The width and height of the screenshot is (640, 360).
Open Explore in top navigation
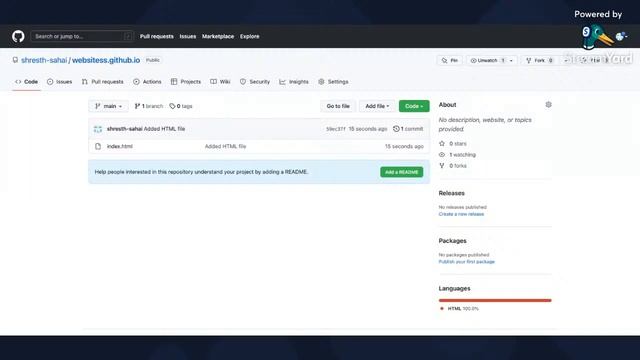[x=249, y=36]
